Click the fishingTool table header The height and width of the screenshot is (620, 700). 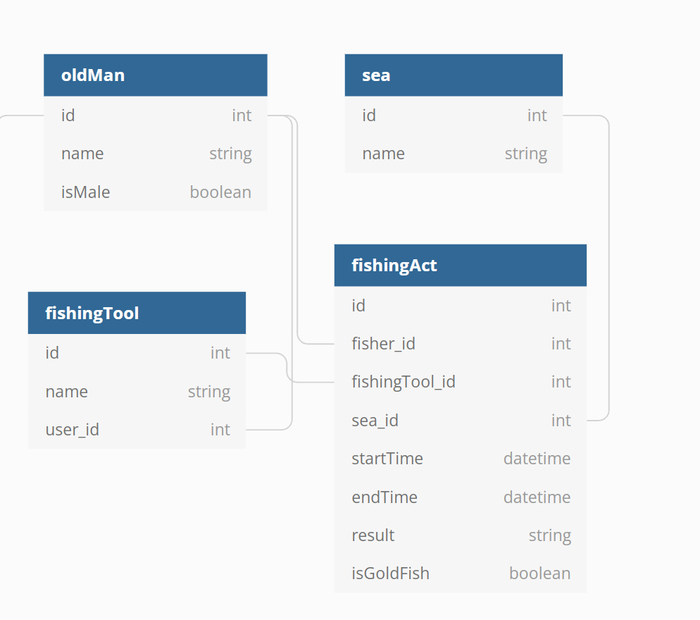[136, 313]
